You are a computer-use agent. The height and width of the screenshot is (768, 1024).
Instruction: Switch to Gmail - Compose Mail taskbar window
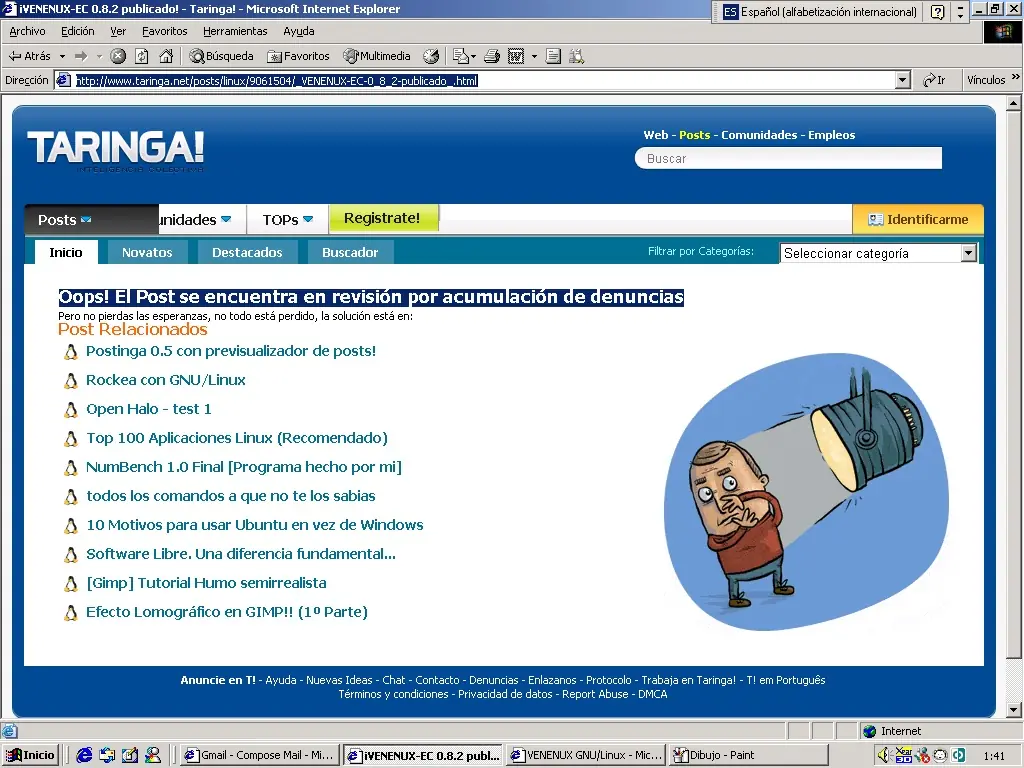click(259, 755)
